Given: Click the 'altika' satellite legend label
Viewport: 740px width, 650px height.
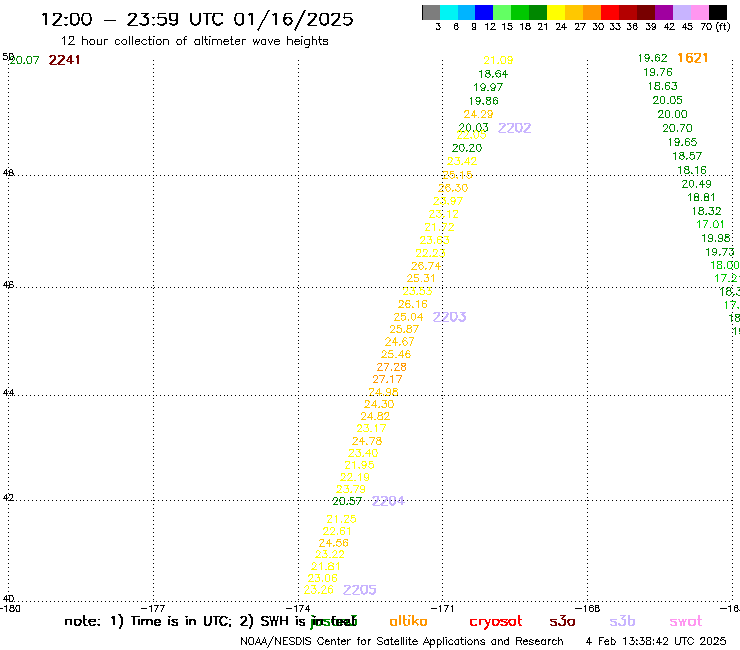Looking at the screenshot, I should (408, 621).
